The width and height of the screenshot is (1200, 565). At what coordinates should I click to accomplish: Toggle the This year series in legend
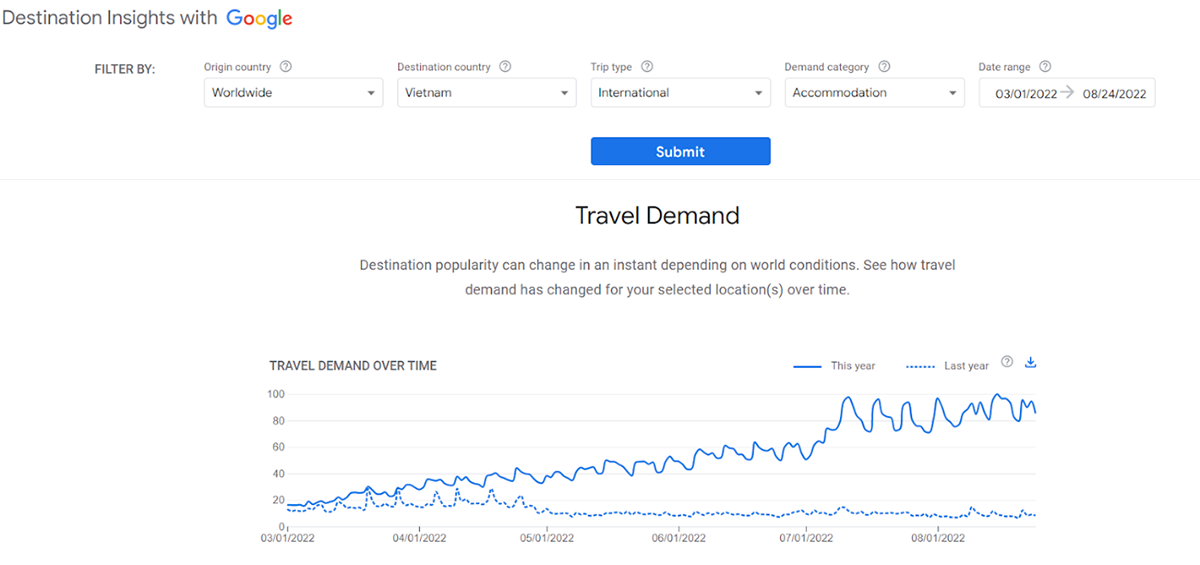[834, 366]
